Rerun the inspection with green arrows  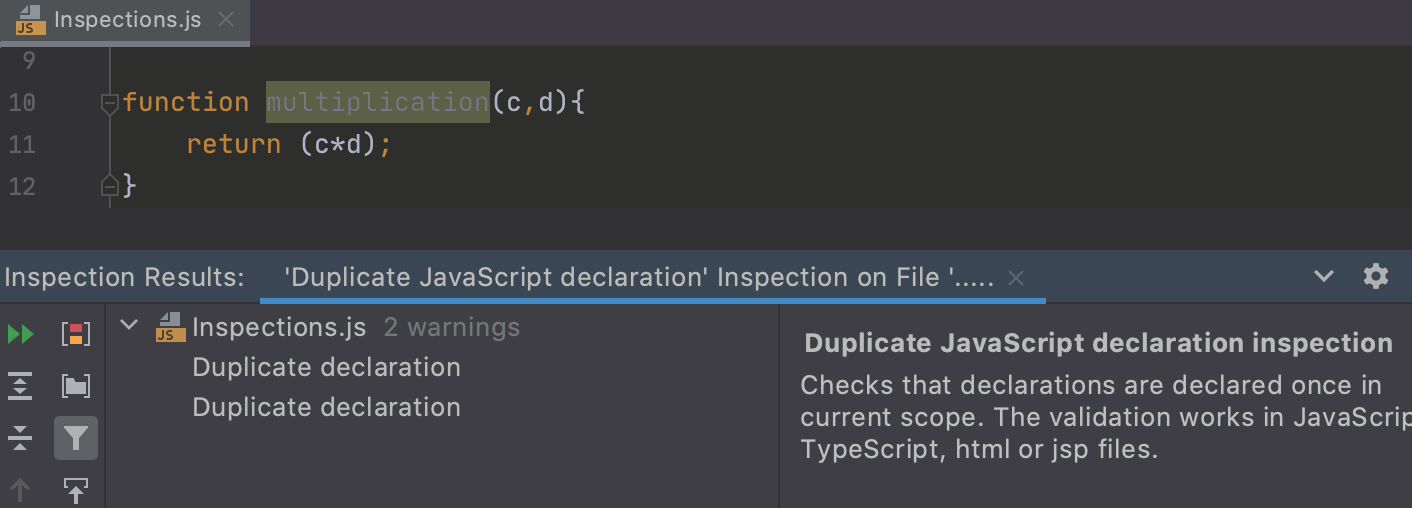click(21, 334)
